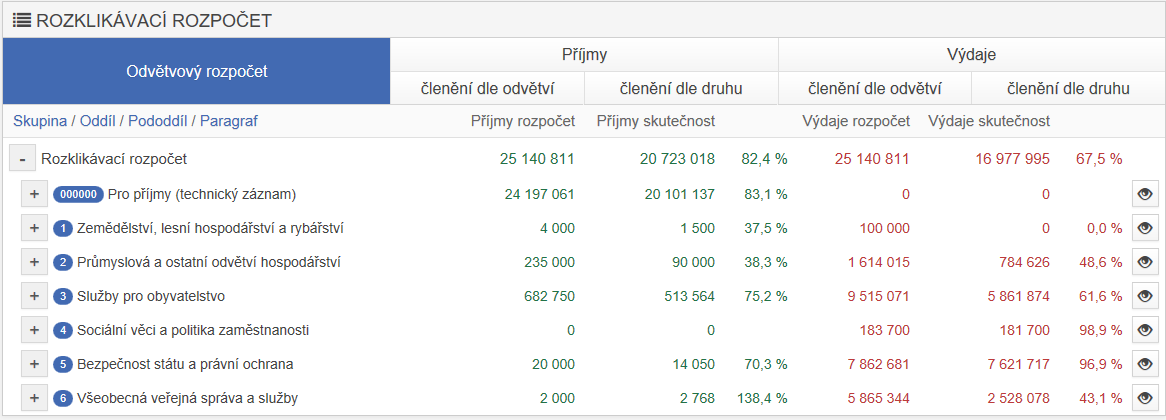Click the Paragraf link in header
Screen dimensions: 1166x420
[x=229, y=120]
